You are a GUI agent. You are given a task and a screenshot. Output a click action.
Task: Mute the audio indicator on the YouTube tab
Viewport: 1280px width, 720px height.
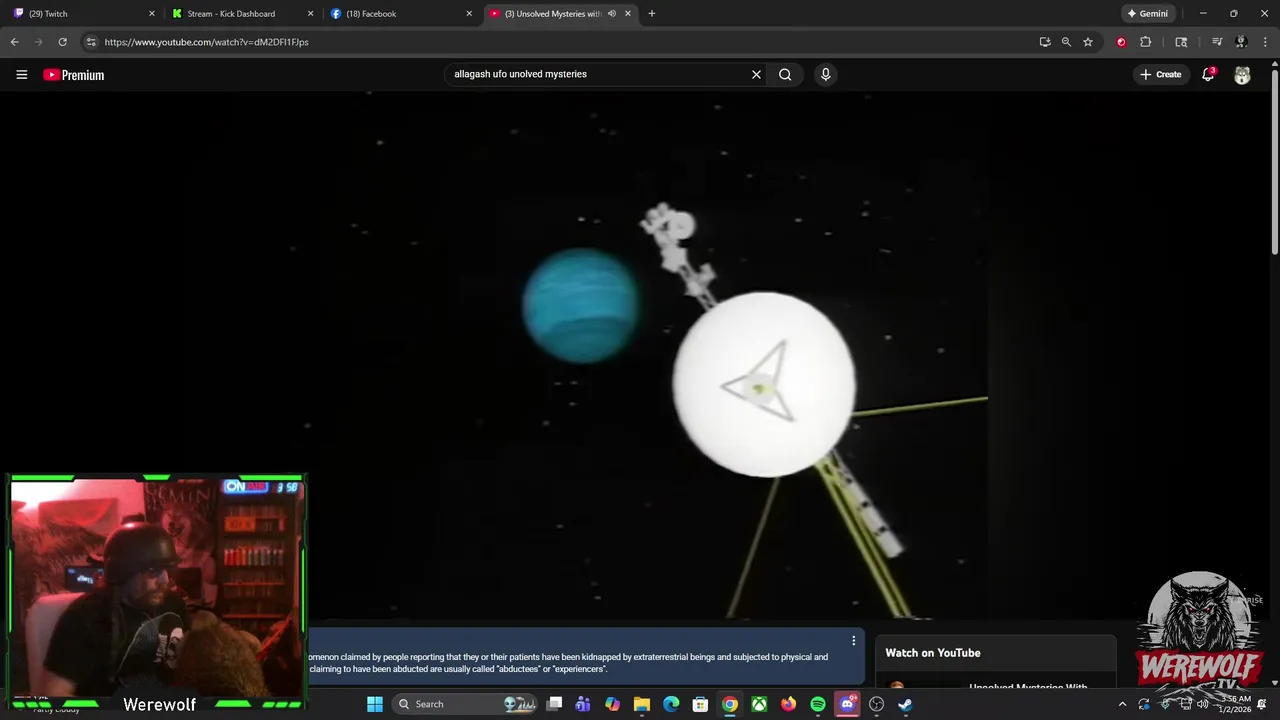tap(611, 14)
